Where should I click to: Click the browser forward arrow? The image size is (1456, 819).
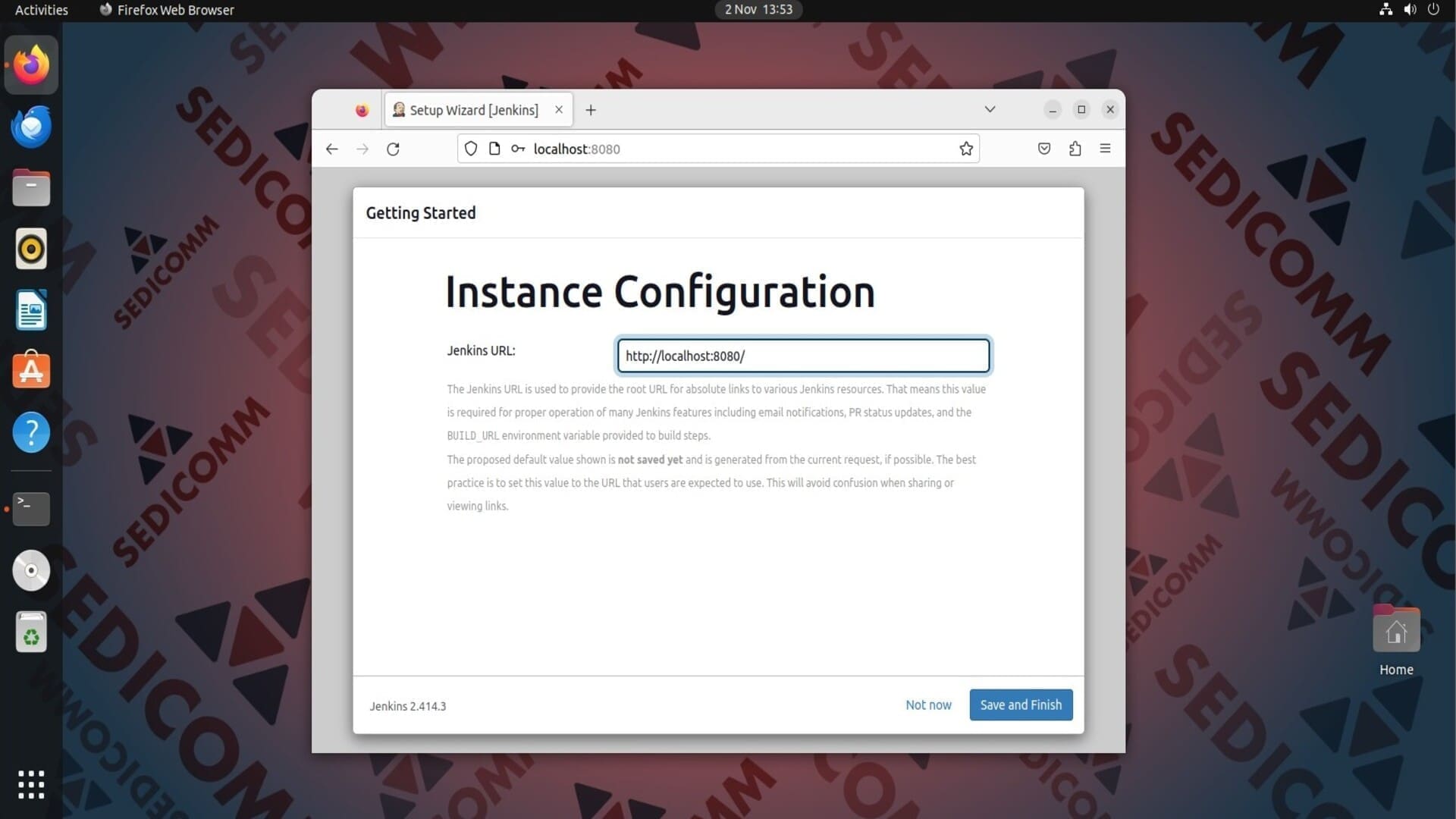(362, 149)
